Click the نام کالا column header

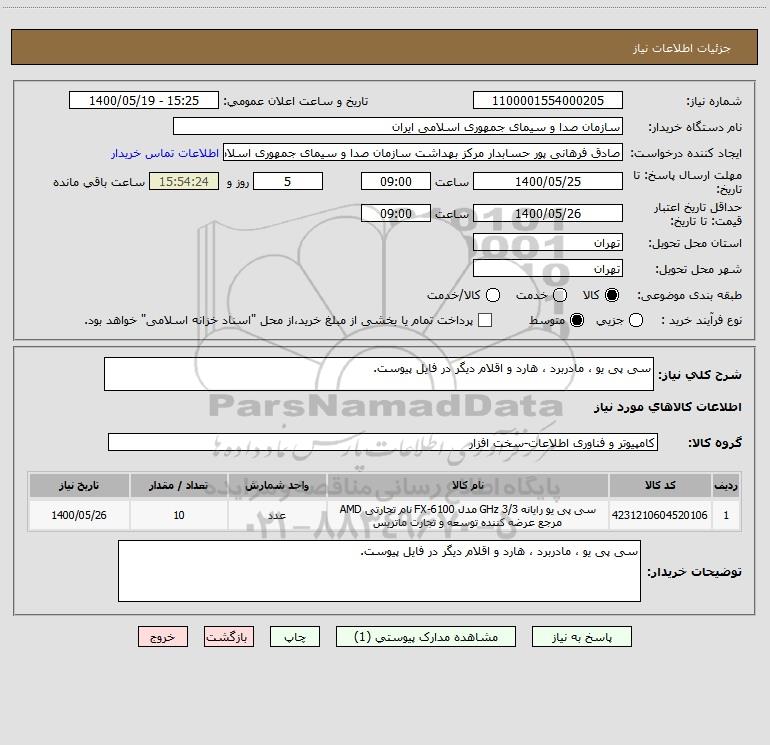pos(468,485)
